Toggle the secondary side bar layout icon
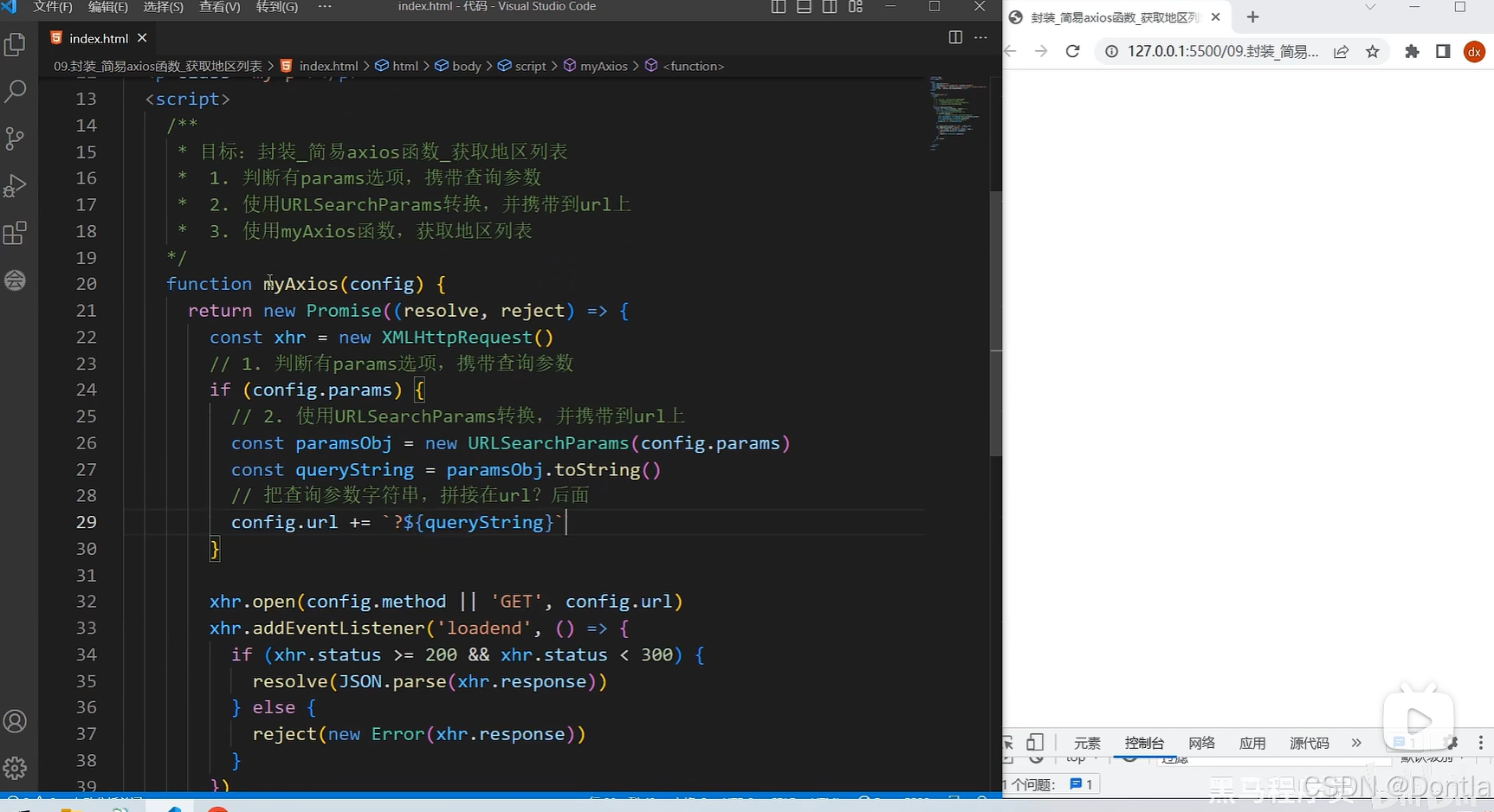Image resolution: width=1494 pixels, height=812 pixels. (x=830, y=6)
